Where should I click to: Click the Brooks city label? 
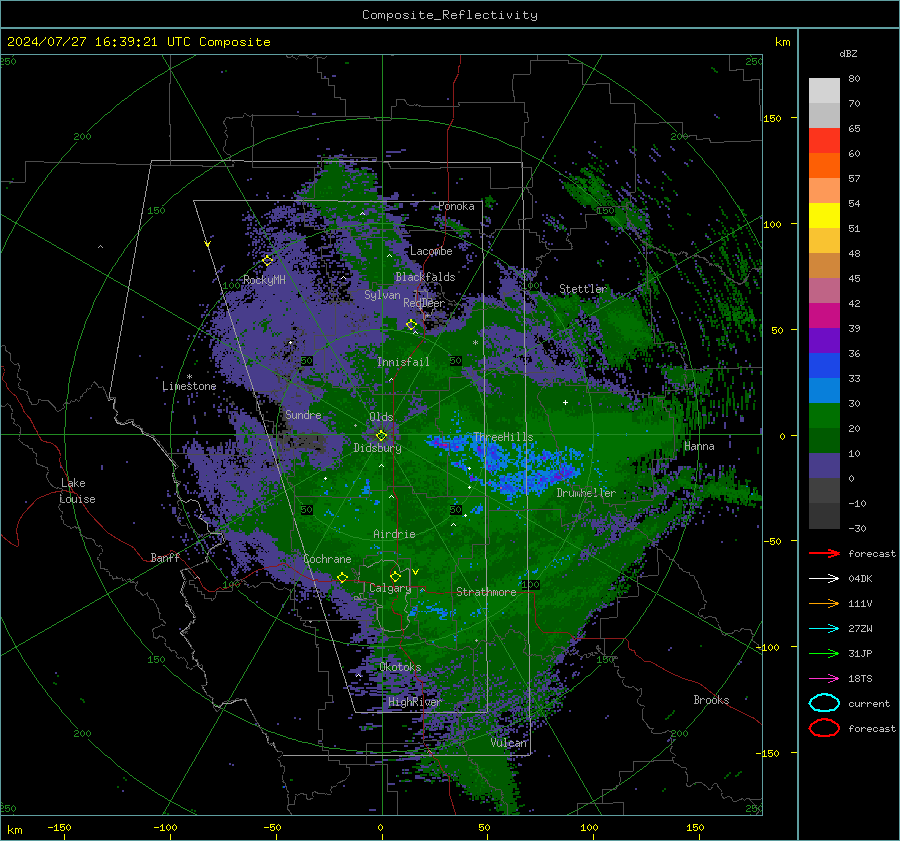pos(711,700)
